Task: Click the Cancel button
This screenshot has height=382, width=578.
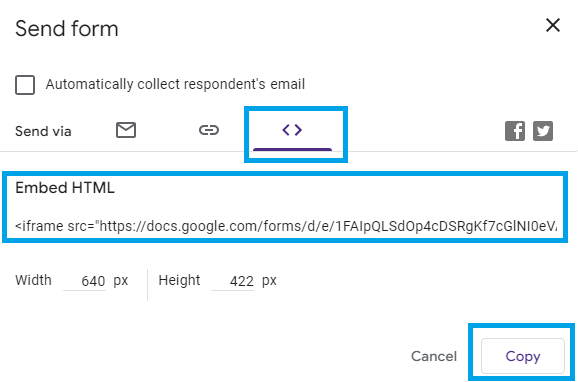Action: point(434,356)
